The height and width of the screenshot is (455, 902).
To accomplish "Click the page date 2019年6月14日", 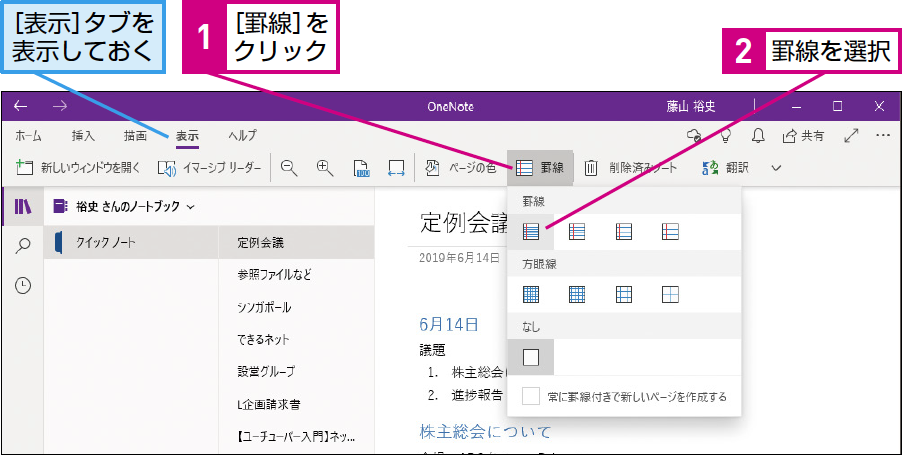I will (x=460, y=258).
